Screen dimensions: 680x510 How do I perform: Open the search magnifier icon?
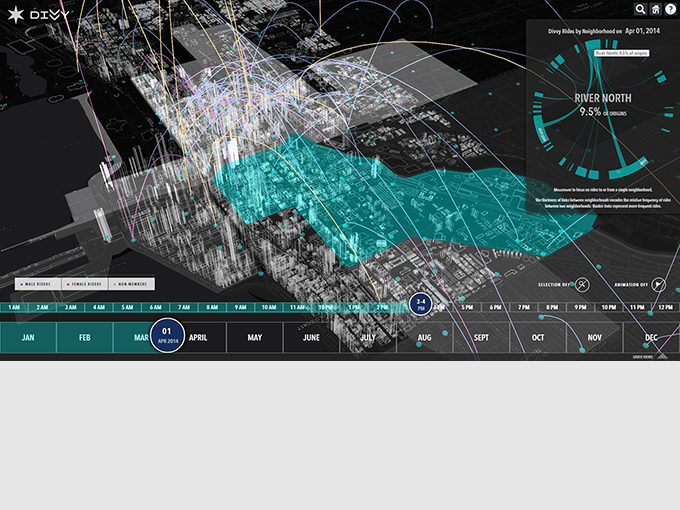coord(640,9)
